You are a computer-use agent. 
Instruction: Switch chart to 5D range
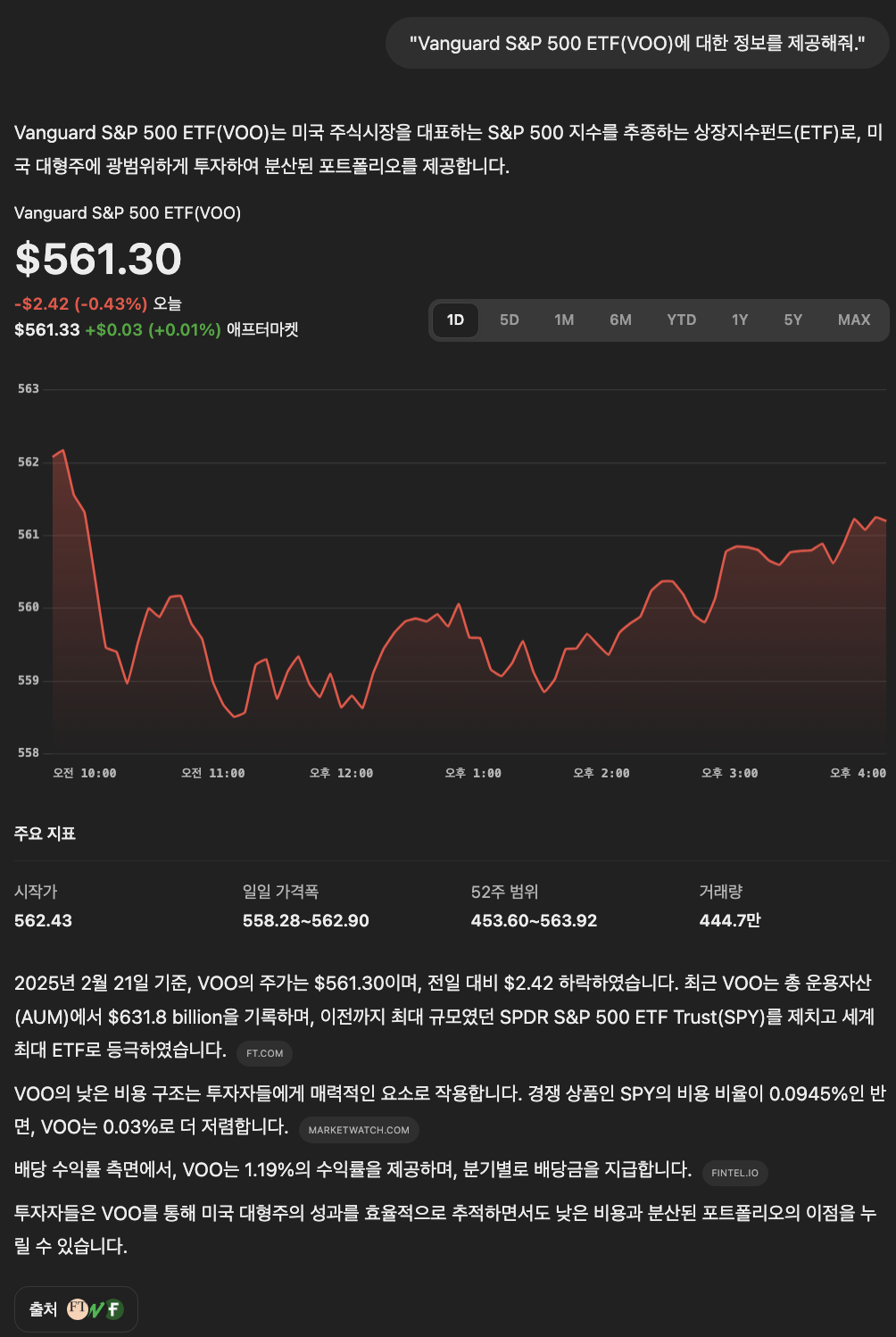point(510,320)
